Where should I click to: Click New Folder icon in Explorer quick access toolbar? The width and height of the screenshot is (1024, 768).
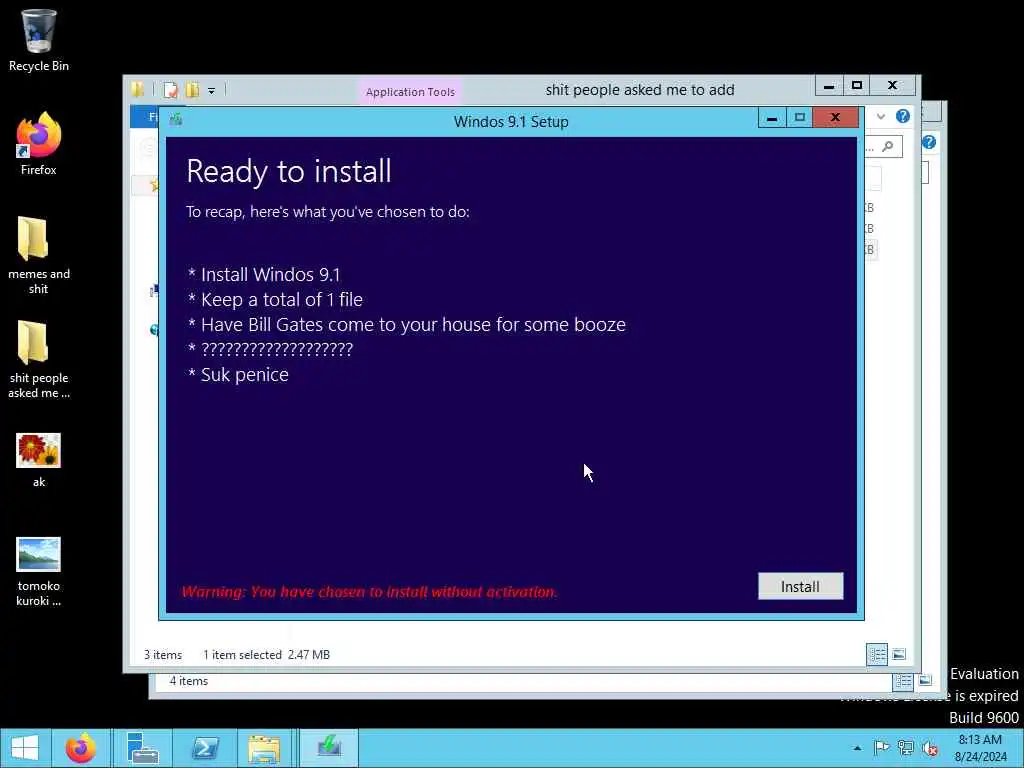tap(192, 89)
